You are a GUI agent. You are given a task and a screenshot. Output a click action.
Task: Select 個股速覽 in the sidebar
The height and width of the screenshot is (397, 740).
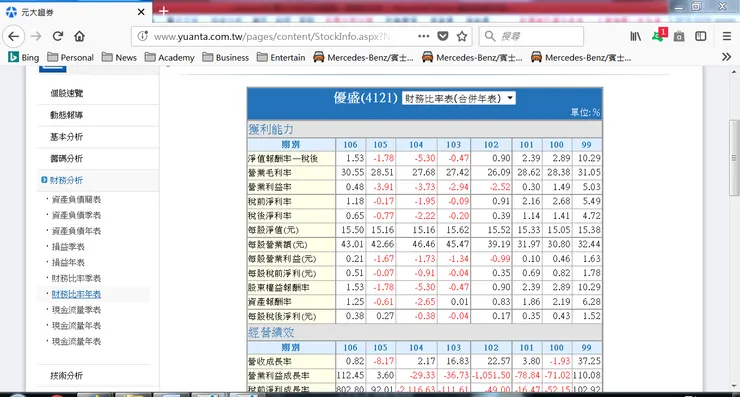(x=67, y=93)
